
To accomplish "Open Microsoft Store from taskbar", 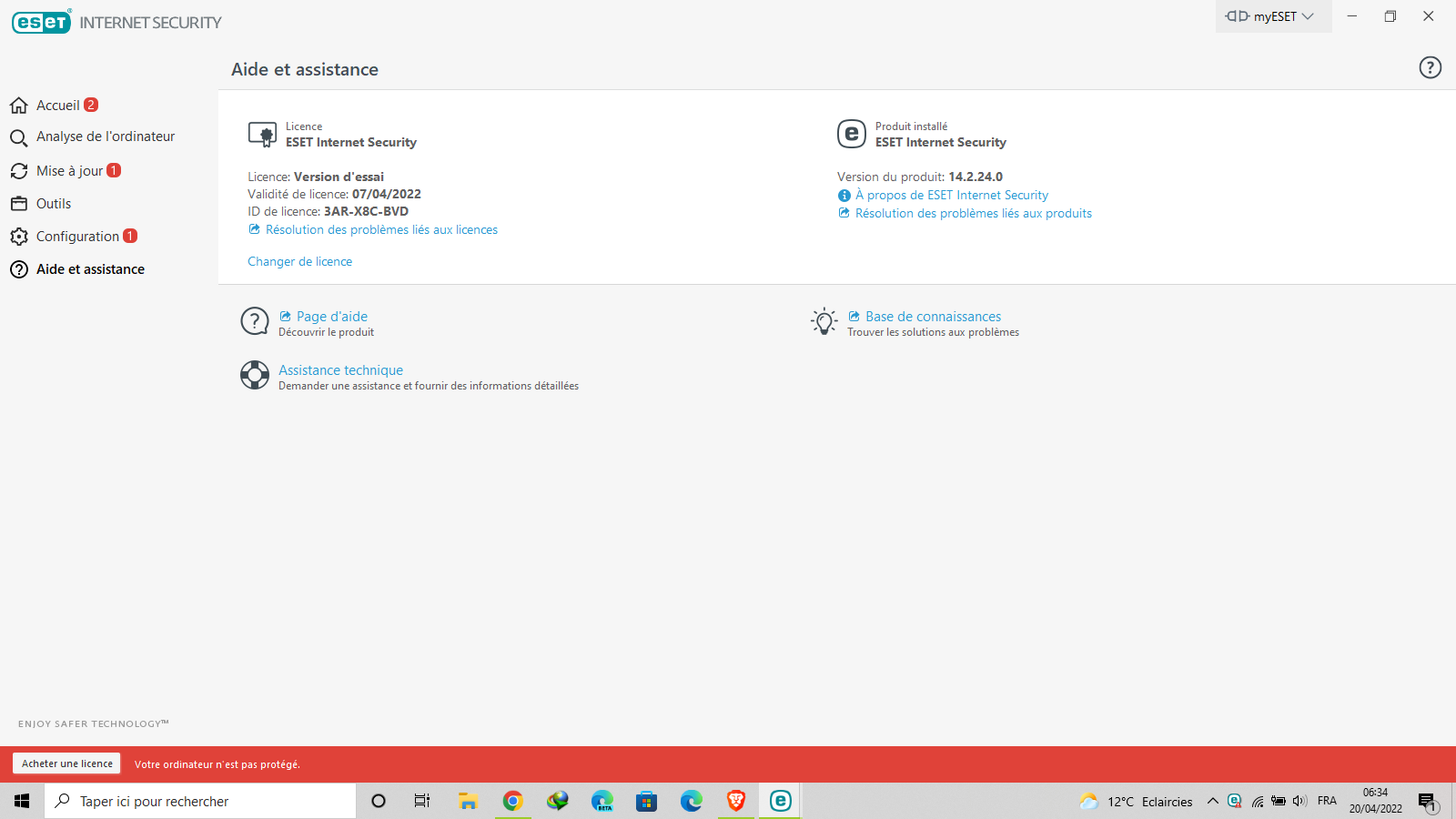I will [647, 801].
